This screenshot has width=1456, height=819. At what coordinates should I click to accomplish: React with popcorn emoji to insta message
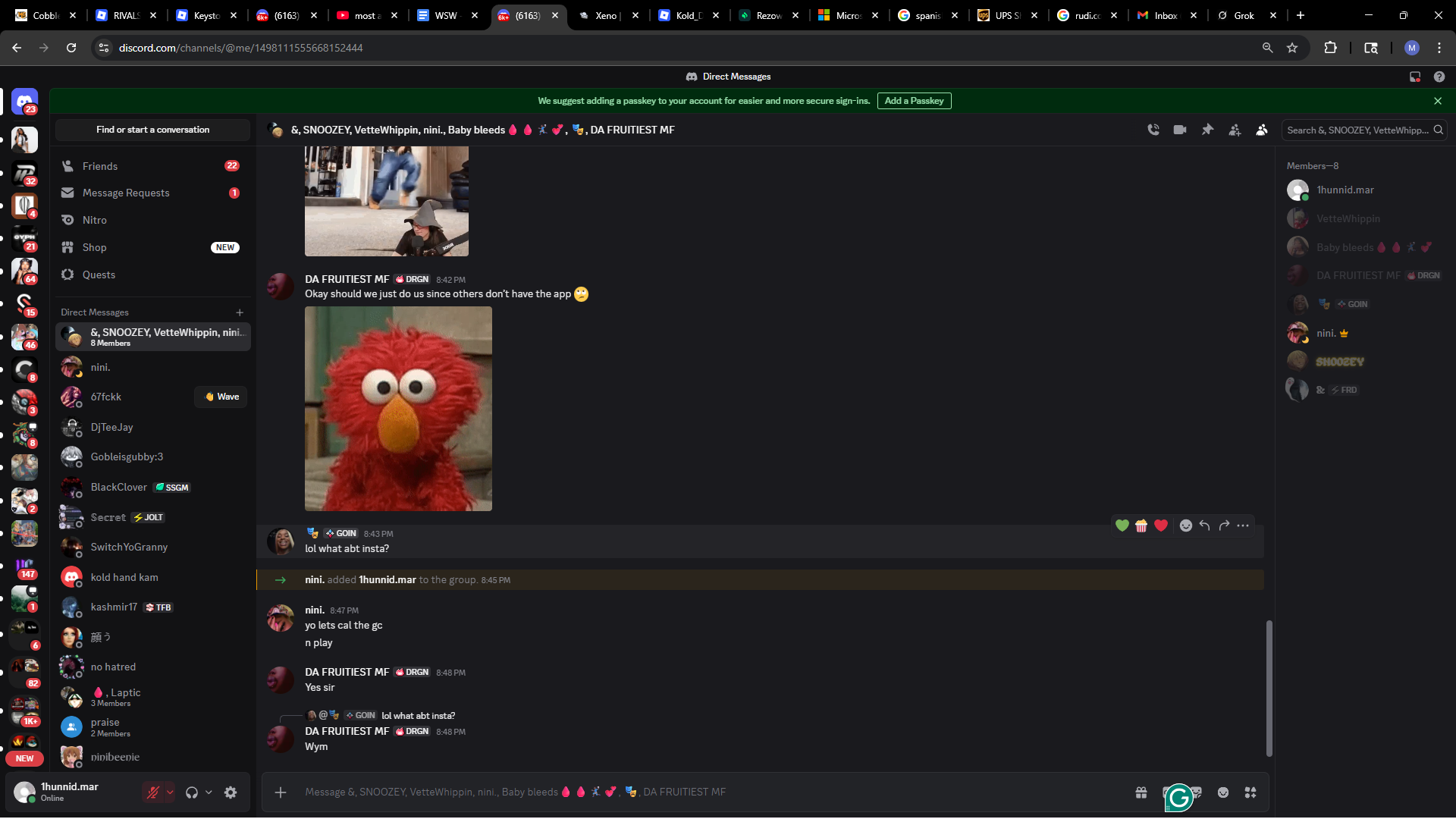pyautogui.click(x=1141, y=526)
